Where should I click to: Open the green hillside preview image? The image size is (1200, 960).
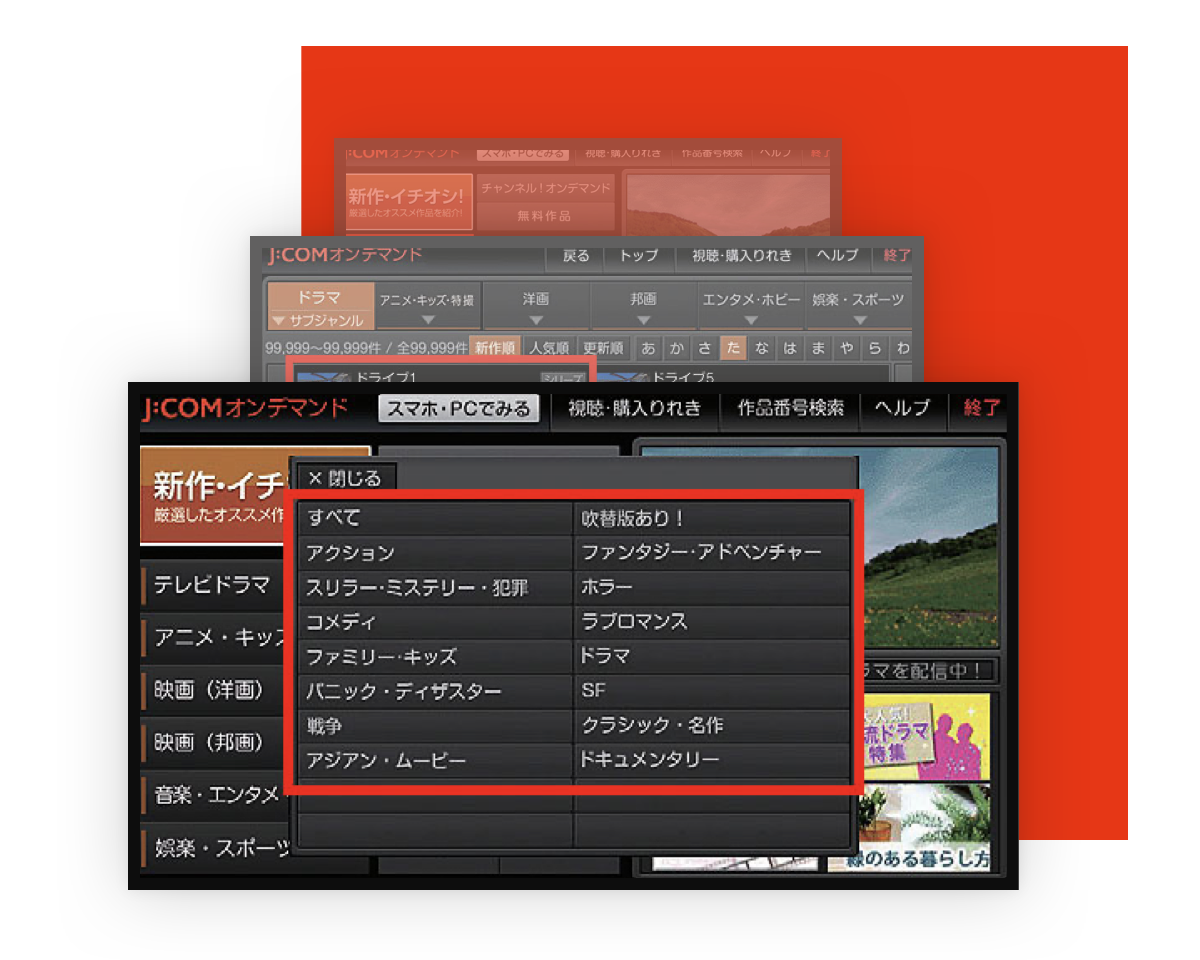(930, 548)
